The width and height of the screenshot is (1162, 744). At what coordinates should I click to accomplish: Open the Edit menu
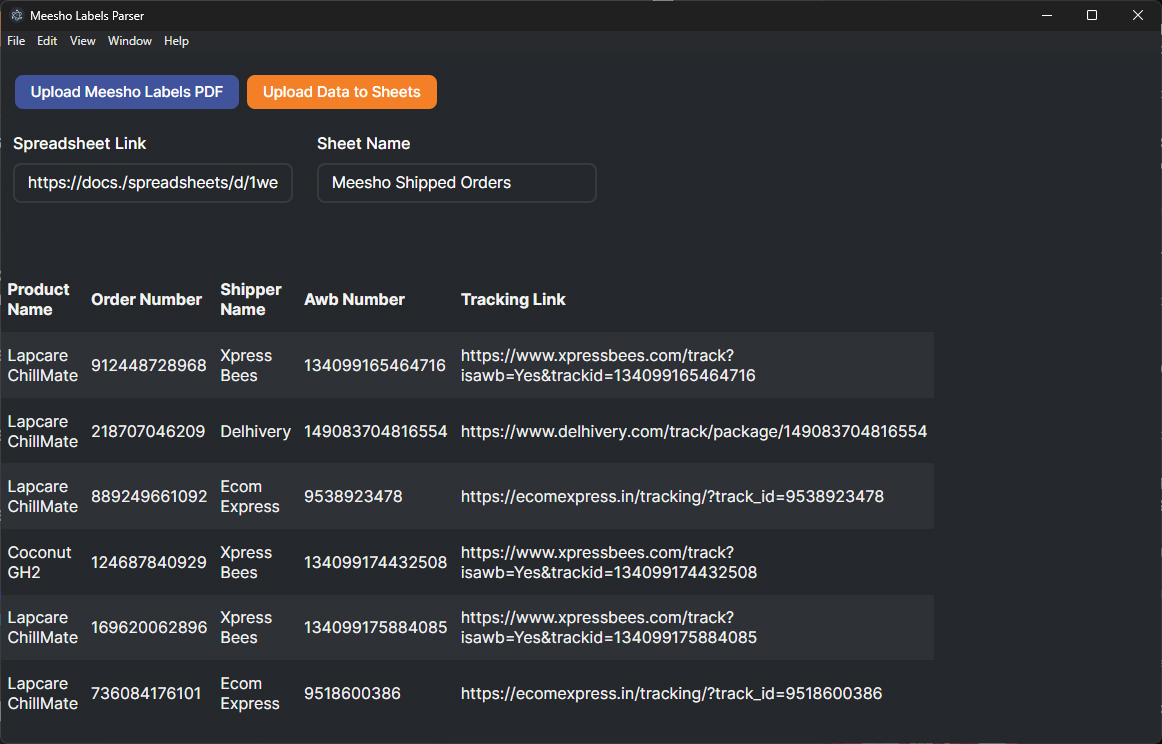(x=47, y=41)
